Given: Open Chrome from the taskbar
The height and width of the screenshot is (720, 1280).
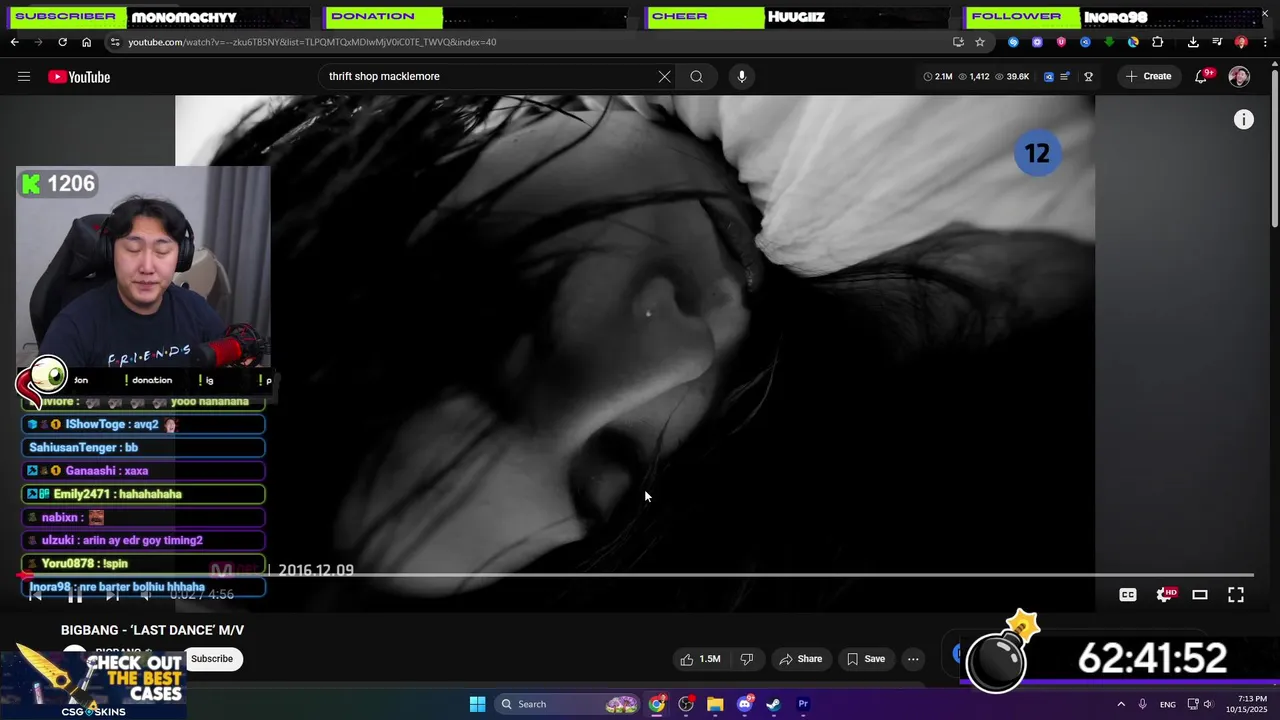Looking at the screenshot, I should click(656, 704).
